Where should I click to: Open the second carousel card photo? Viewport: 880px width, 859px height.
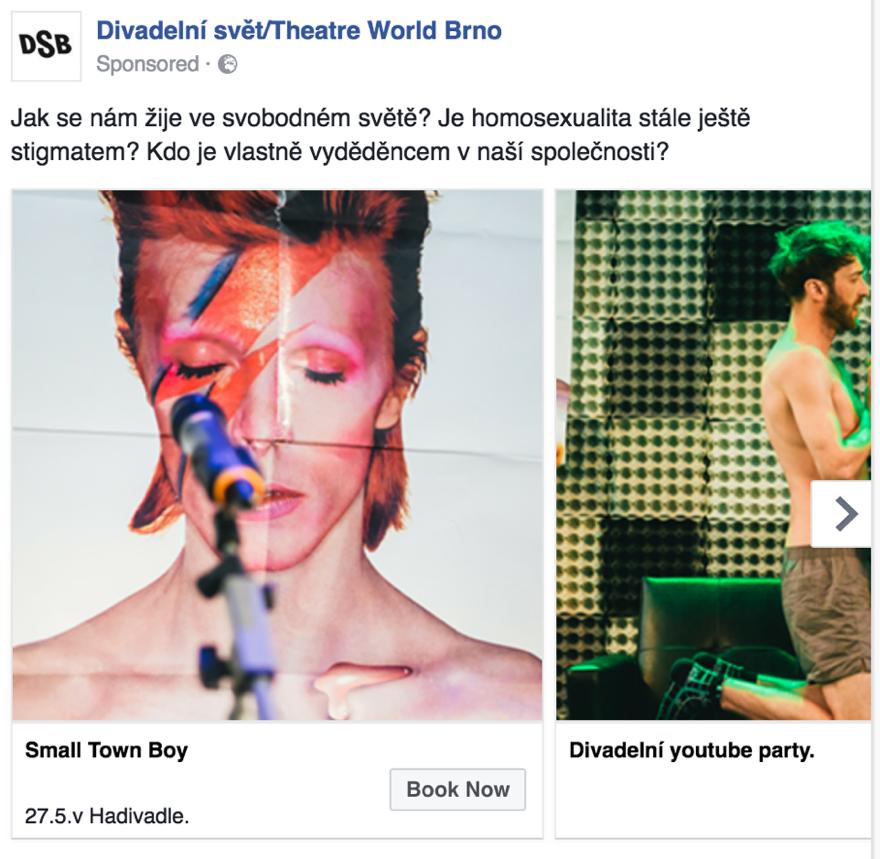tap(713, 455)
